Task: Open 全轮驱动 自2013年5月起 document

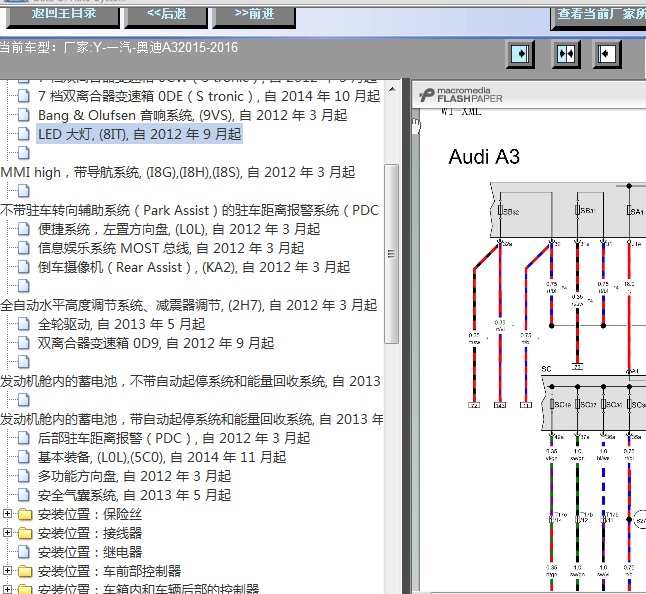Action: pos(122,324)
